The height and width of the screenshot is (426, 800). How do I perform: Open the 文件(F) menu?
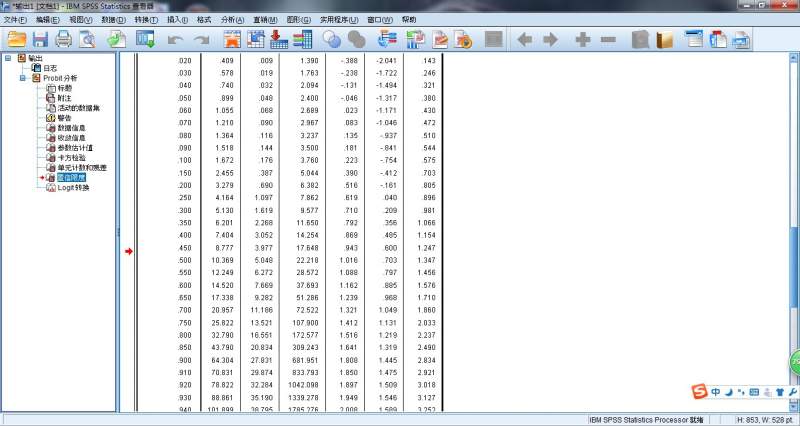pyautogui.click(x=15, y=20)
